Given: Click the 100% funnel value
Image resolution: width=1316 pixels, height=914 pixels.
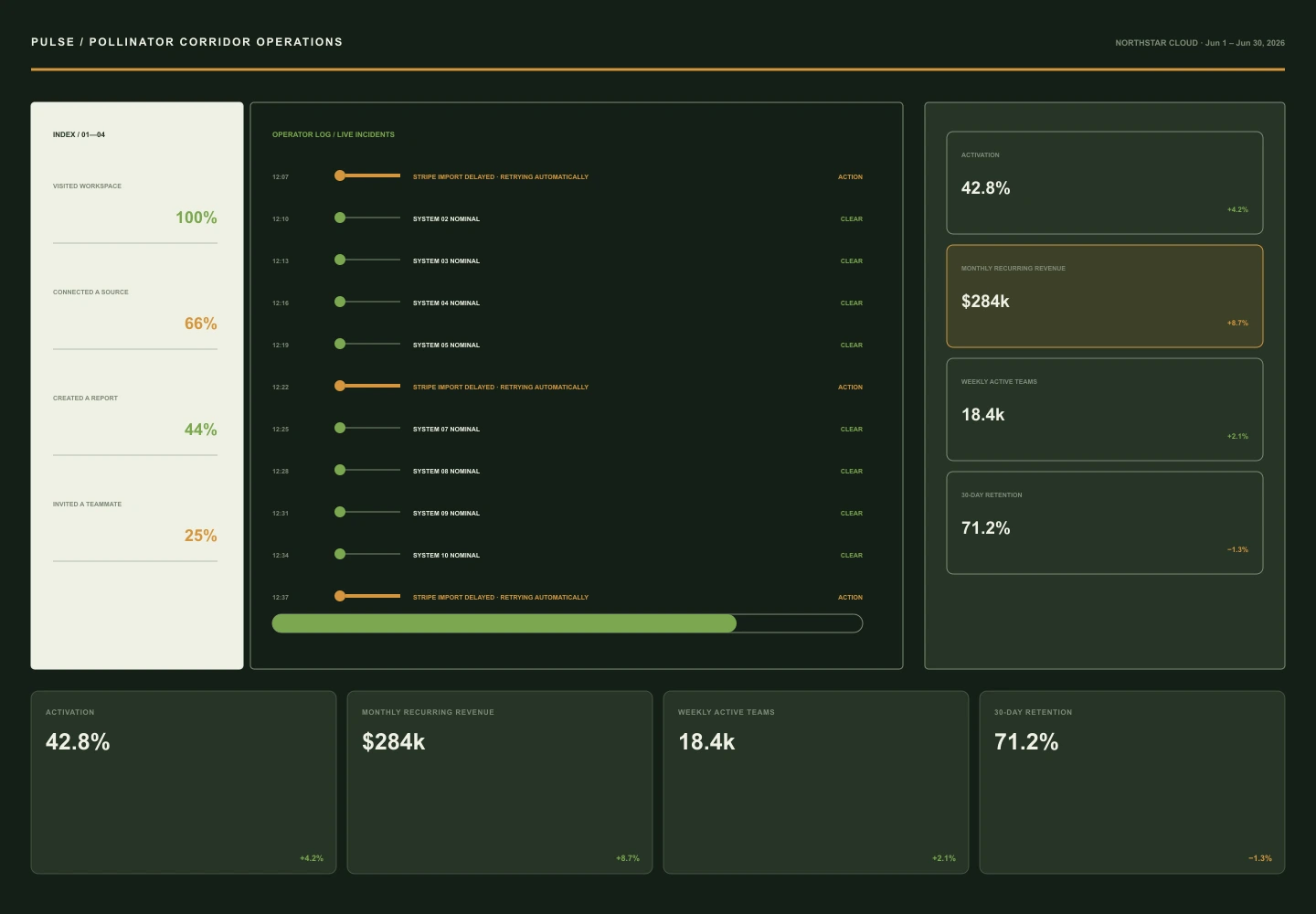Looking at the screenshot, I should [196, 218].
